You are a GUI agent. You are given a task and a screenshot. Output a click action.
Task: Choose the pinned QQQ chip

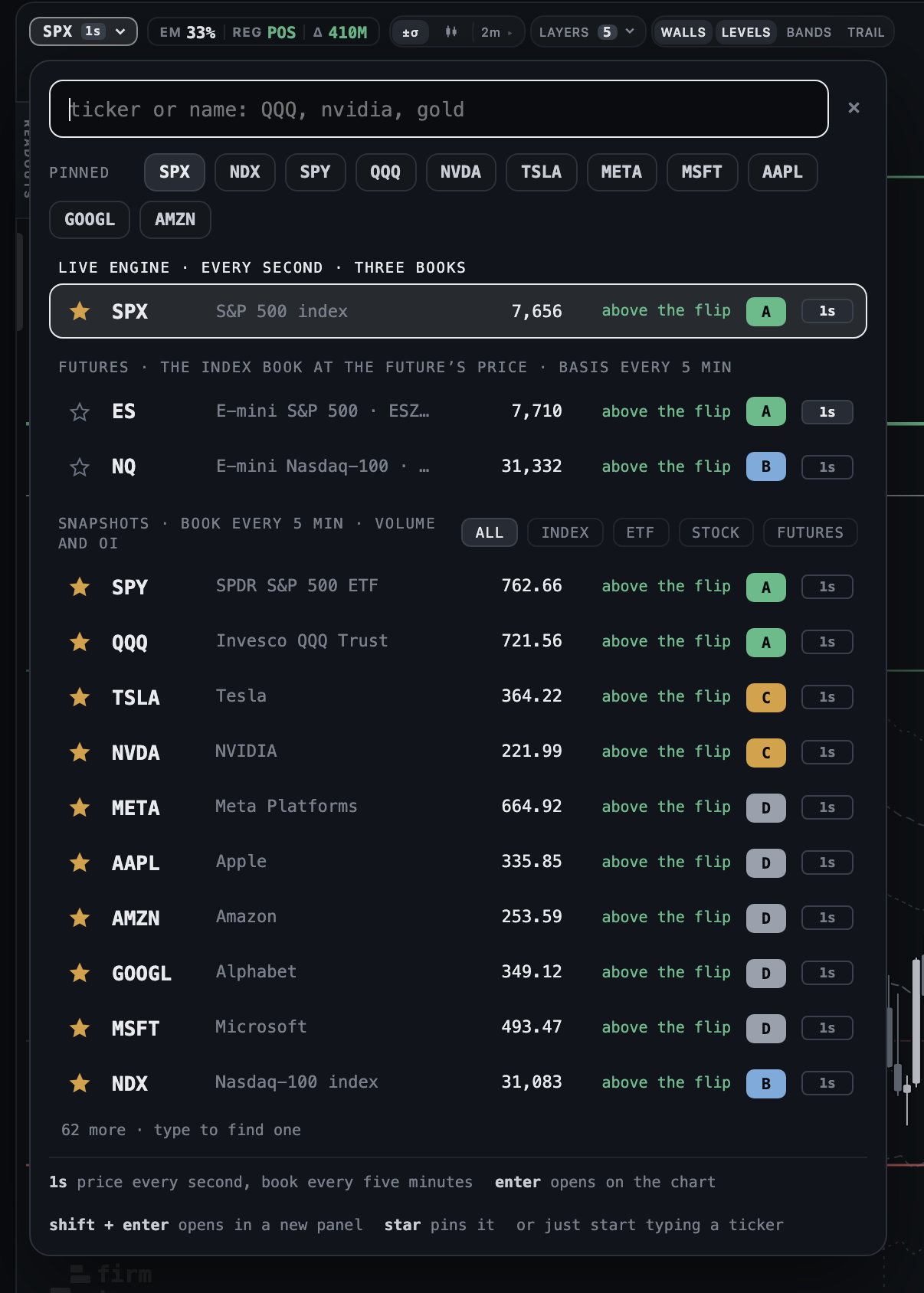click(386, 172)
